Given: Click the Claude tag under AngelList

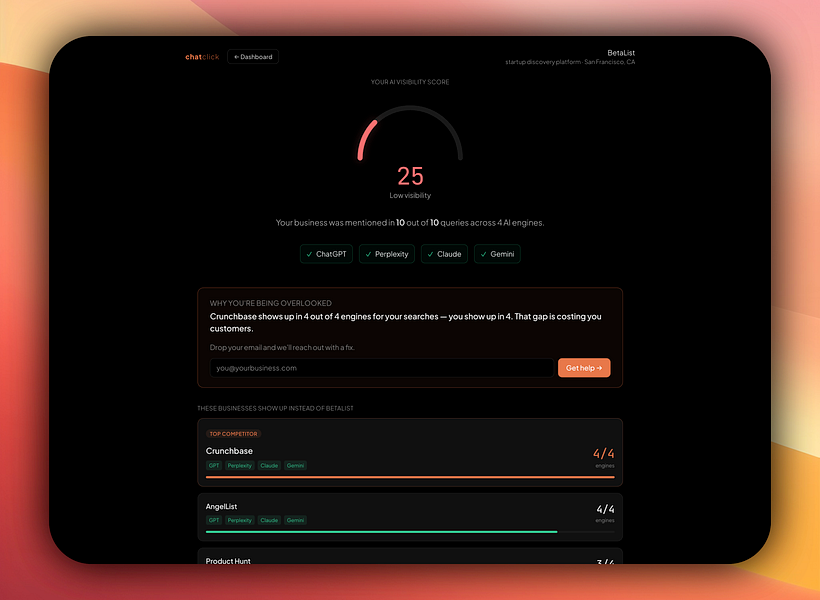Looking at the screenshot, I should [269, 520].
